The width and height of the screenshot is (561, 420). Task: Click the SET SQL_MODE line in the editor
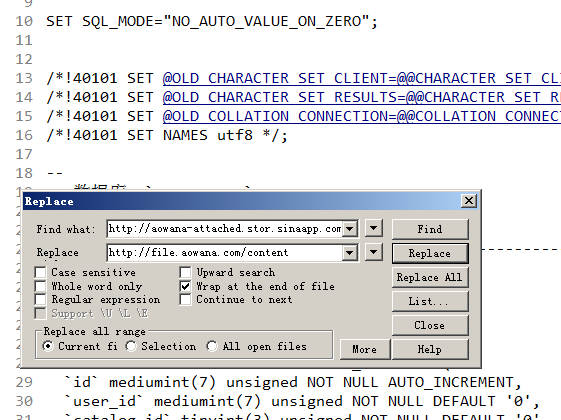pyautogui.click(x=211, y=21)
